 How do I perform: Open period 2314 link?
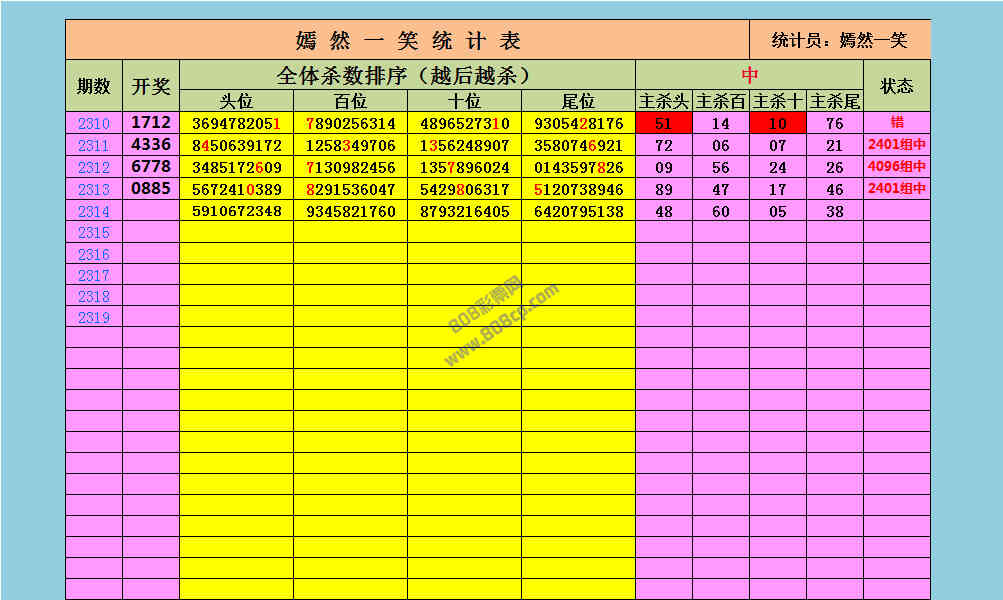(94, 211)
